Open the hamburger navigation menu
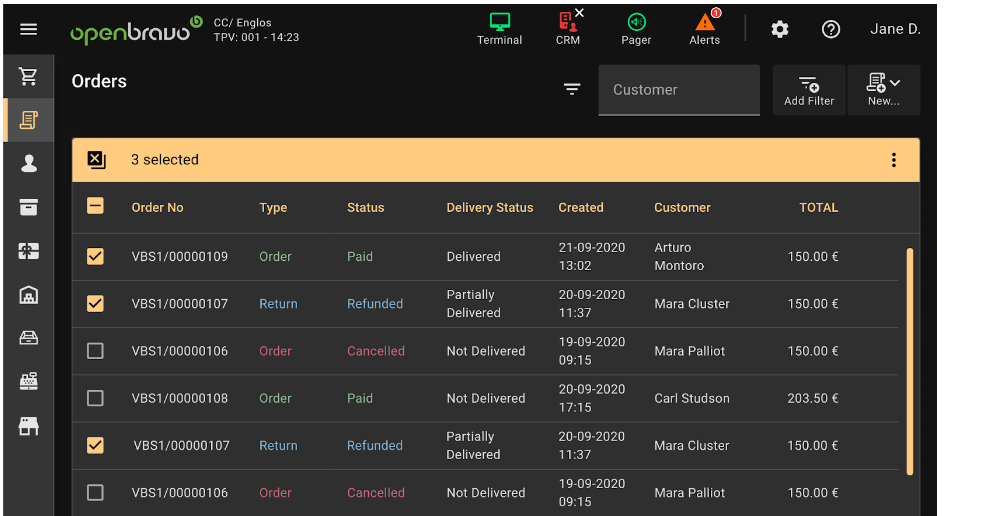The width and height of the screenshot is (987, 516). [x=29, y=29]
